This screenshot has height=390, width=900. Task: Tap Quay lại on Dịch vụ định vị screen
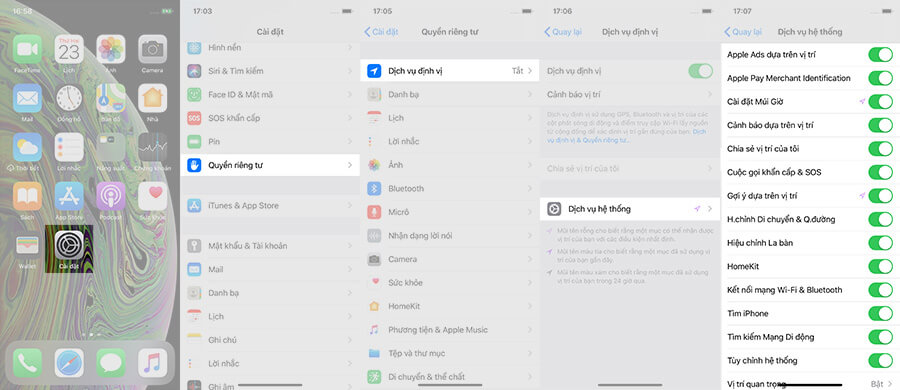coord(562,32)
